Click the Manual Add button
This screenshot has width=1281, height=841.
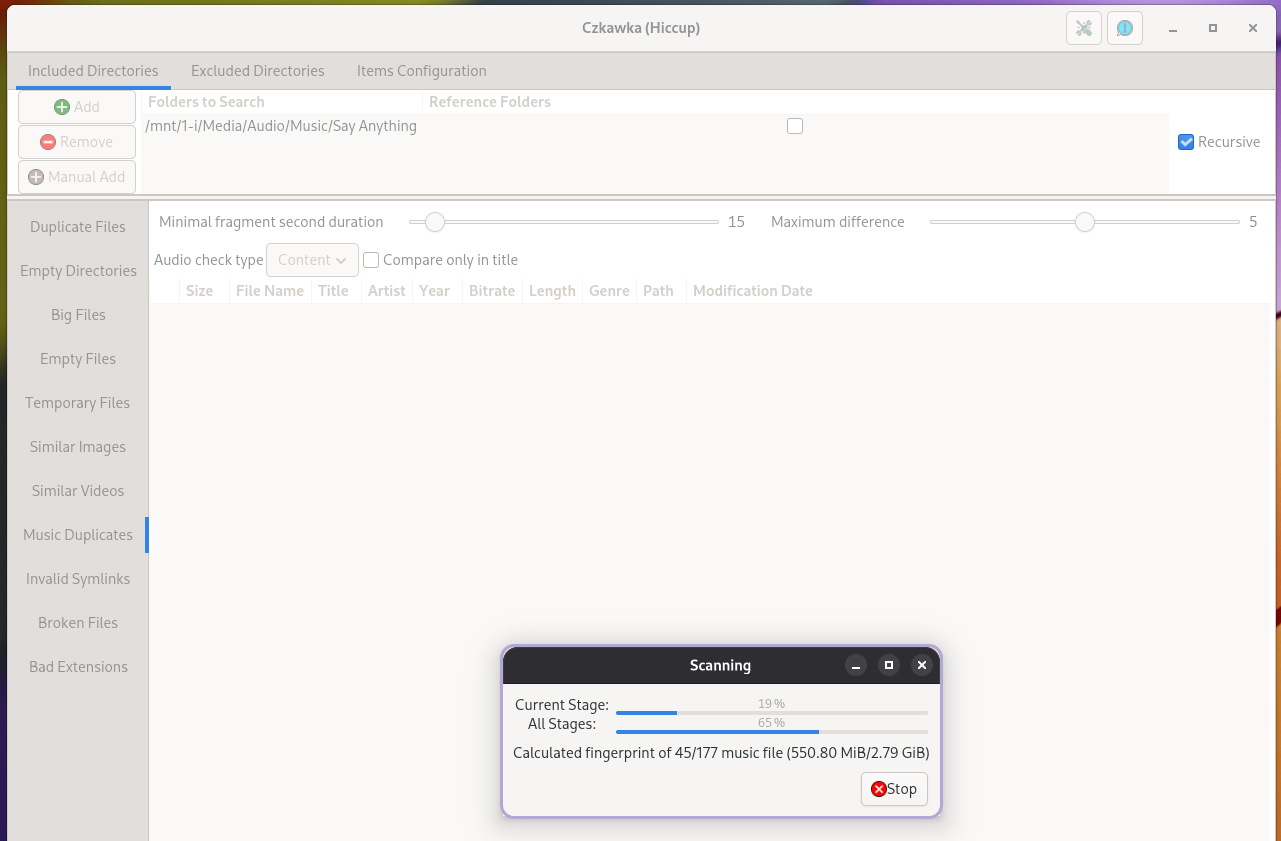coord(77,177)
